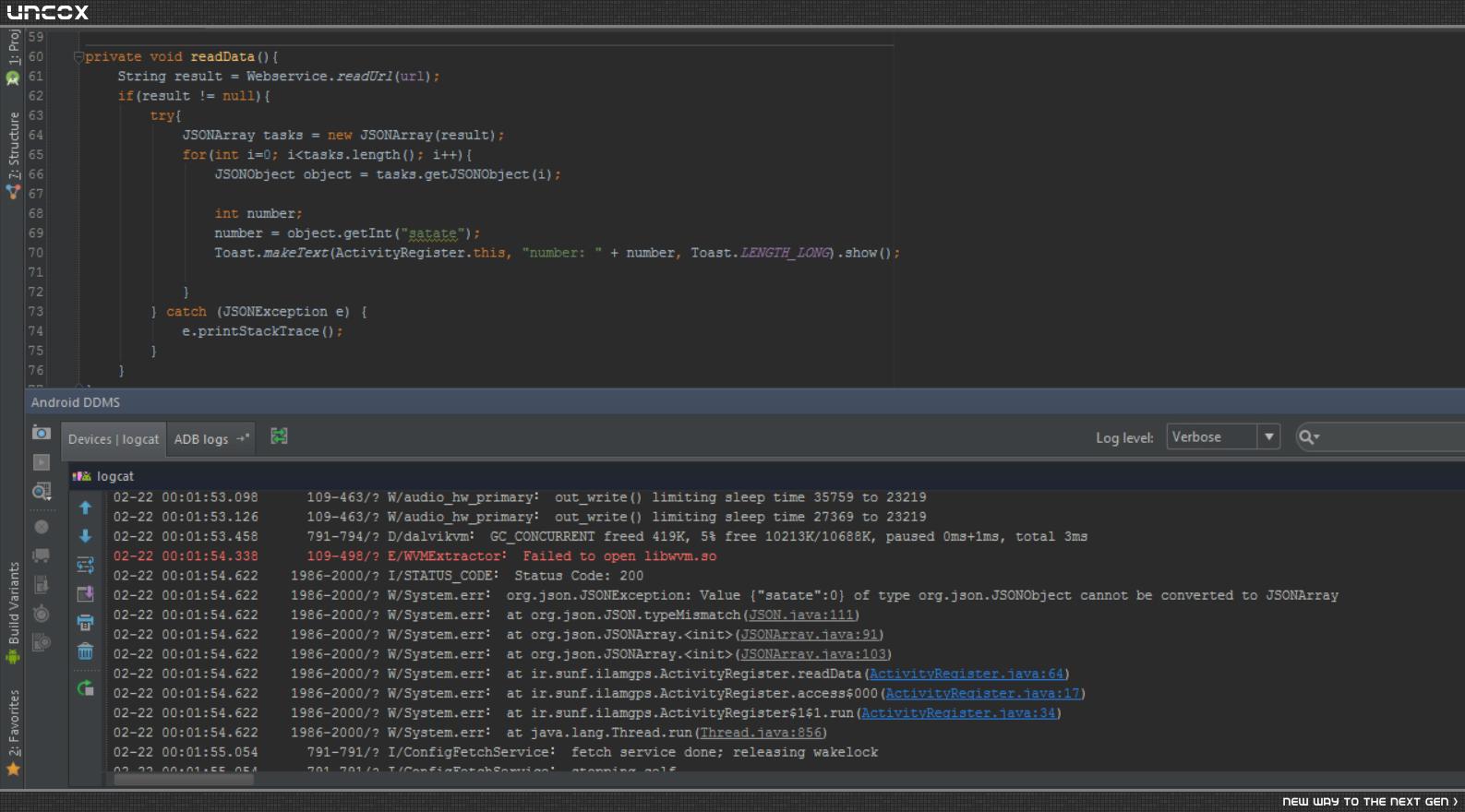Click the logcat header icon
This screenshot has width=1465, height=812.
(x=82, y=476)
